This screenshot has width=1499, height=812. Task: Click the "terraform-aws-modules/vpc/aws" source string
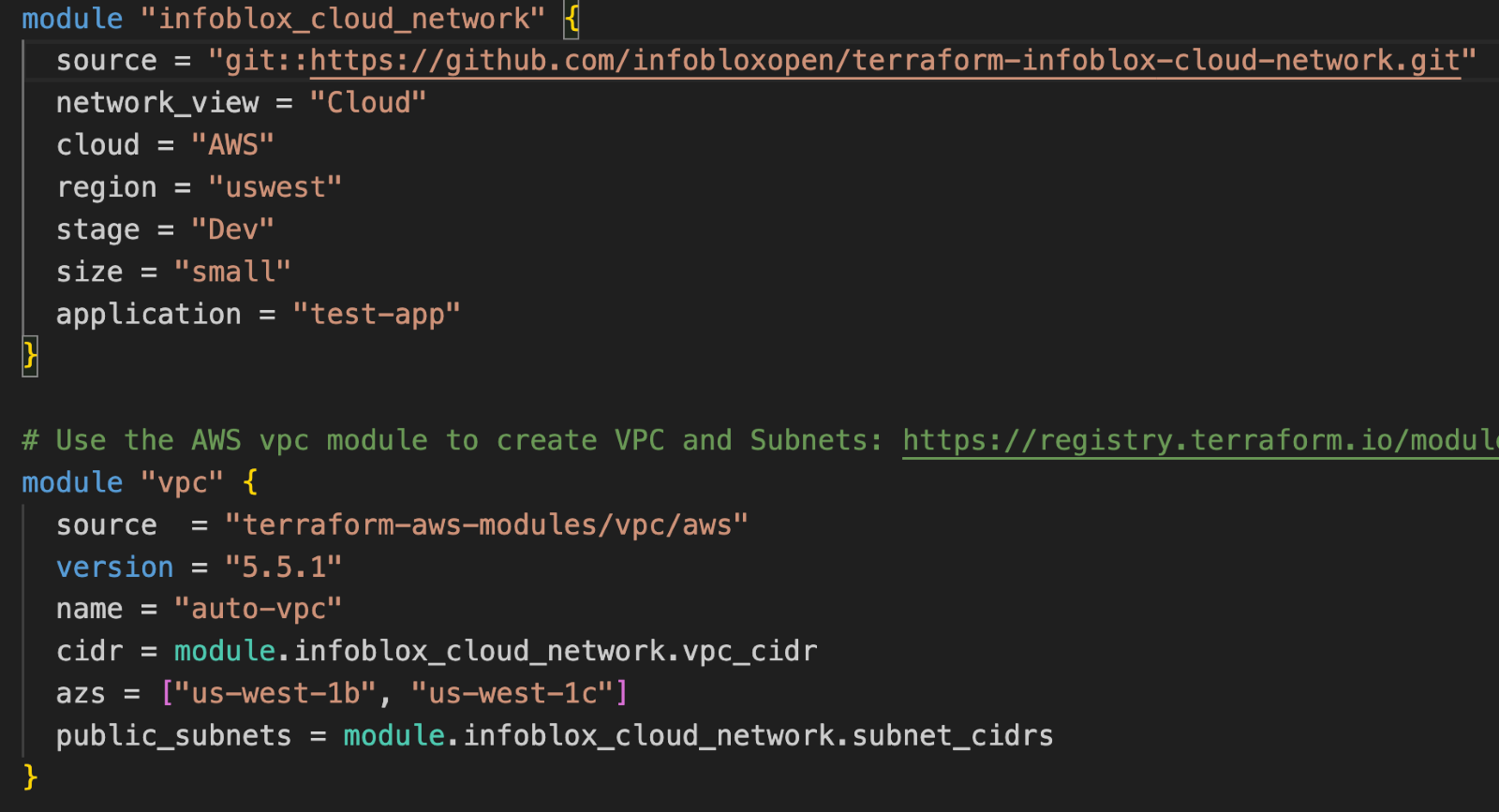(486, 525)
